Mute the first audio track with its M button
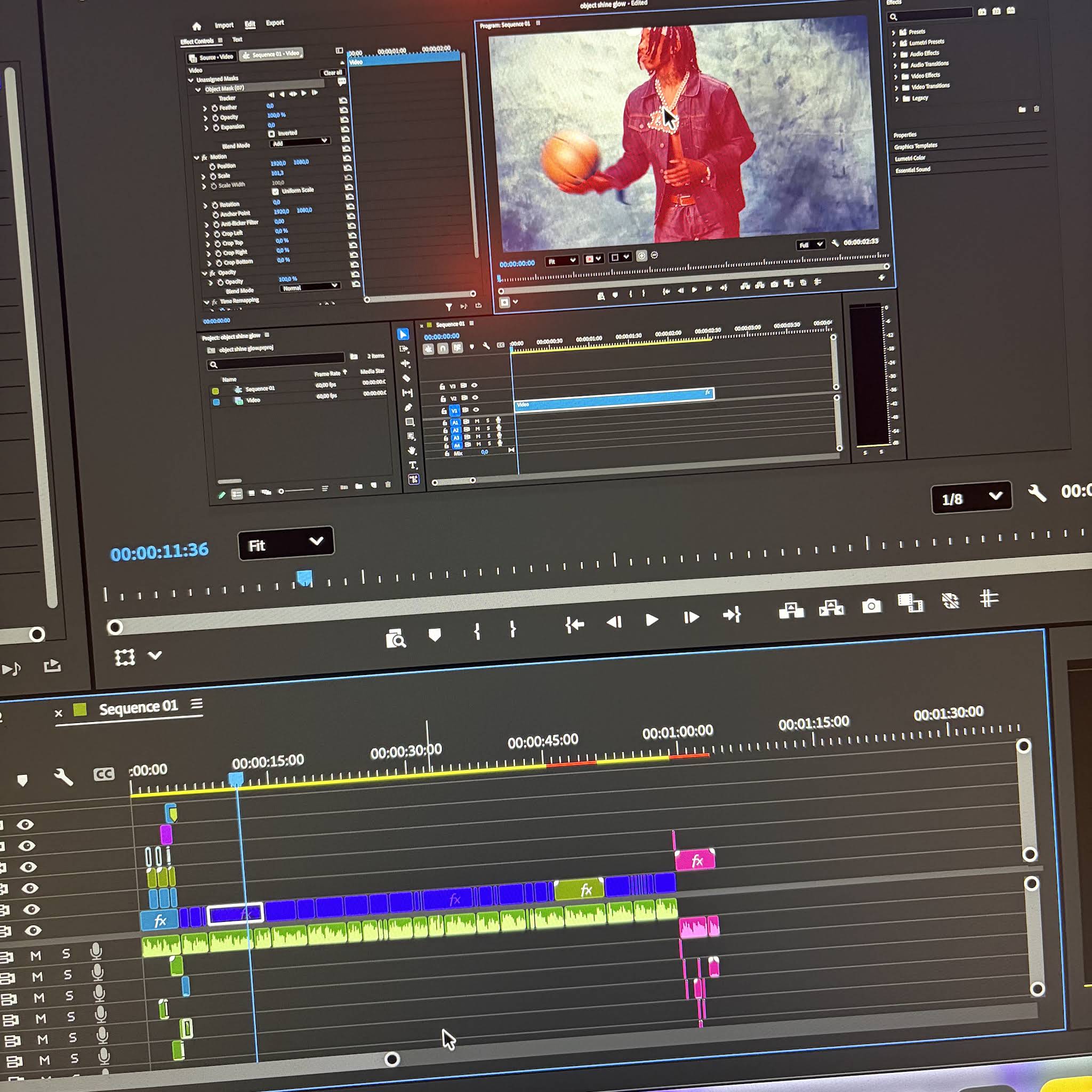 tap(36, 956)
